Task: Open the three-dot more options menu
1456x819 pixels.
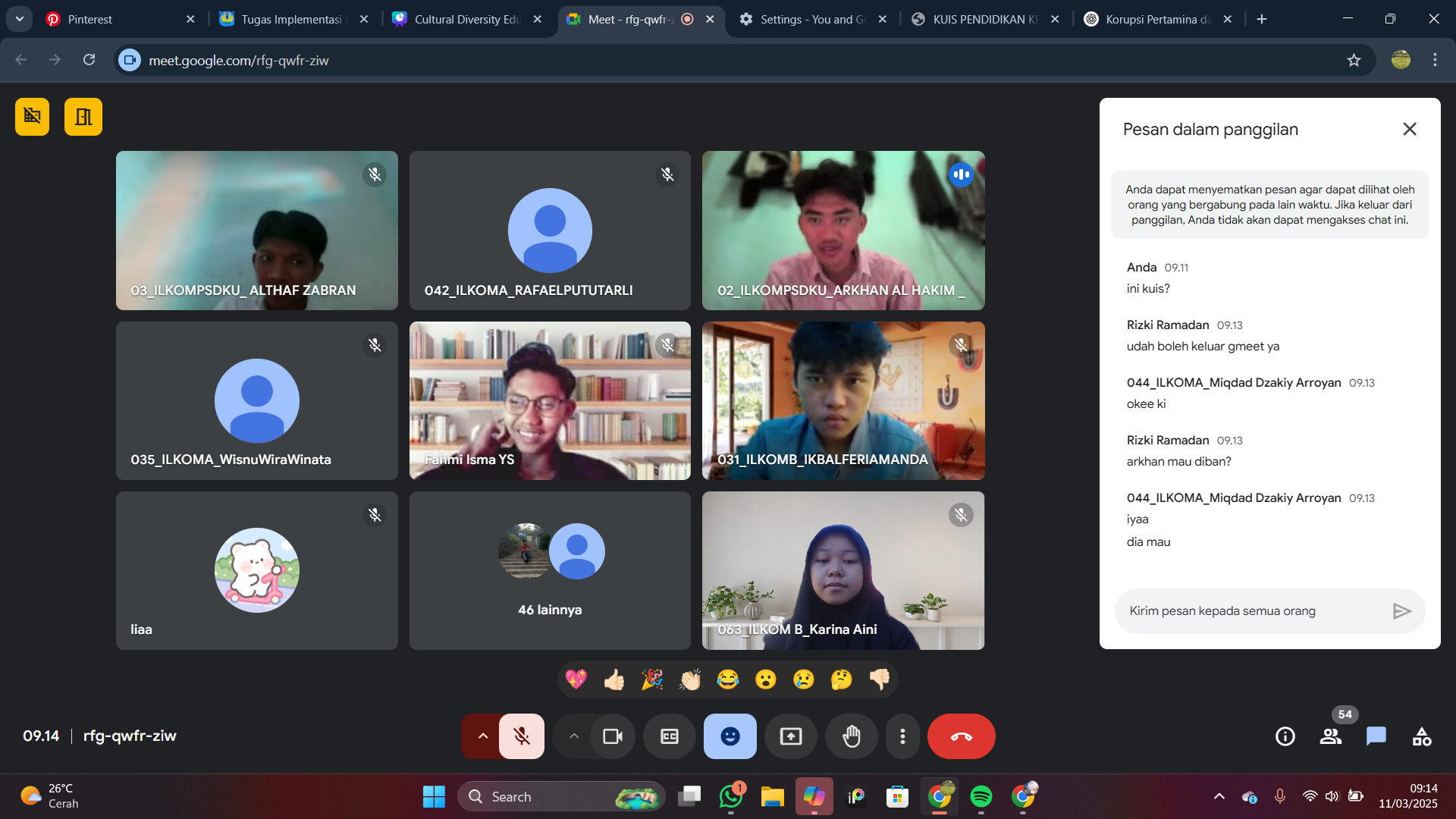Action: pyautogui.click(x=902, y=736)
